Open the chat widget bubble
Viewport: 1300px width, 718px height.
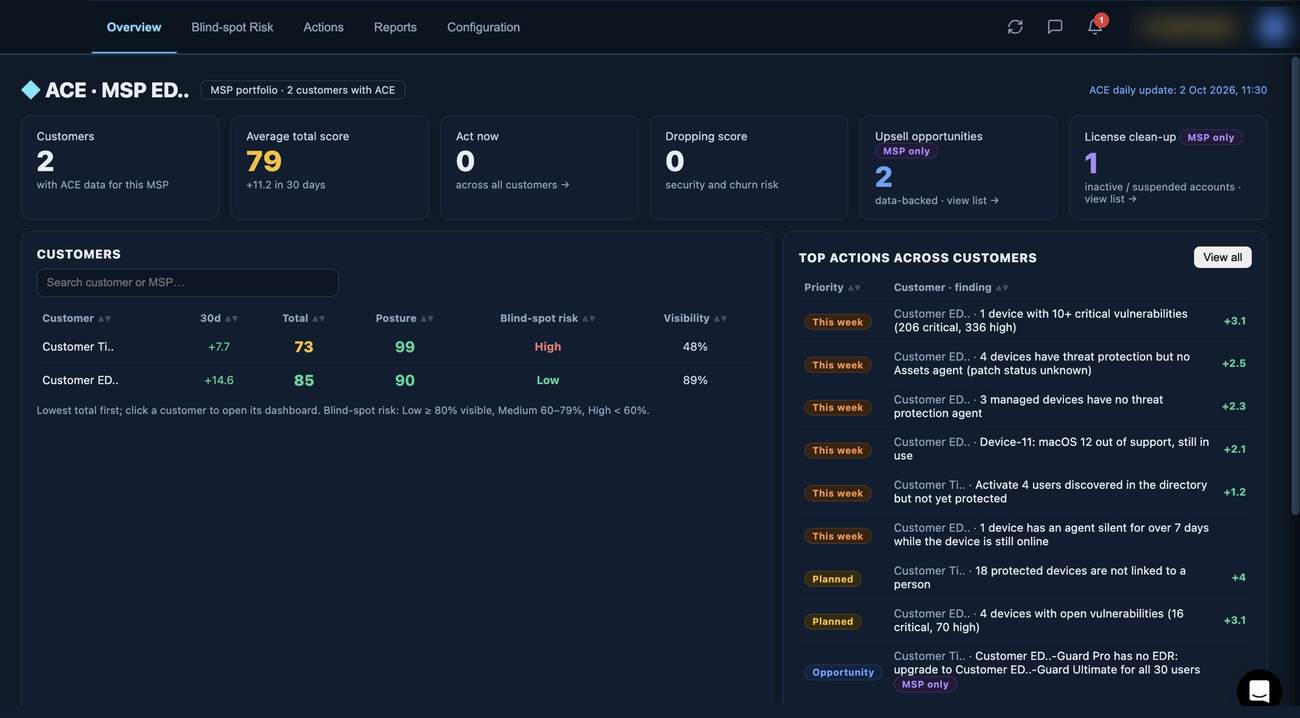[1259, 691]
